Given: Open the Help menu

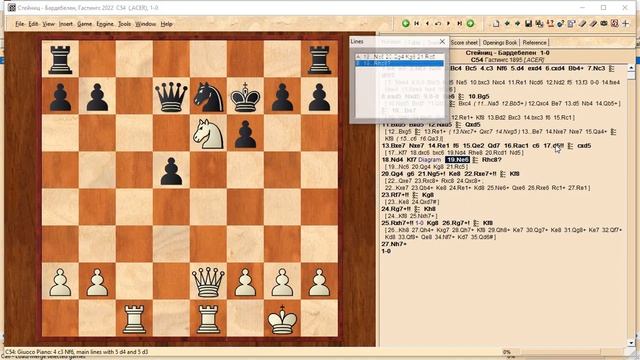Looking at the screenshot, I should click(166, 24).
